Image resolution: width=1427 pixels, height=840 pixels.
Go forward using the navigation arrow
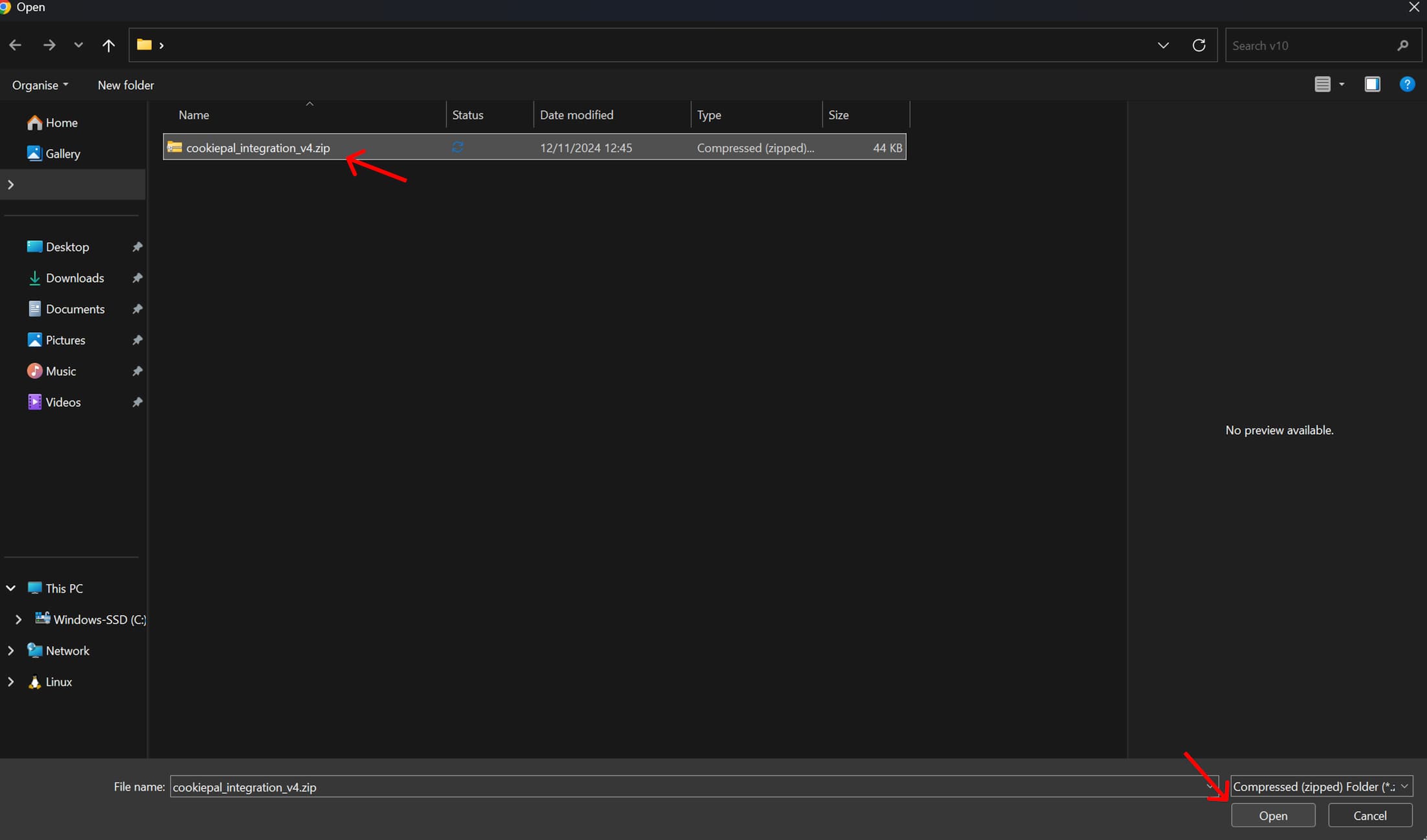(49, 45)
